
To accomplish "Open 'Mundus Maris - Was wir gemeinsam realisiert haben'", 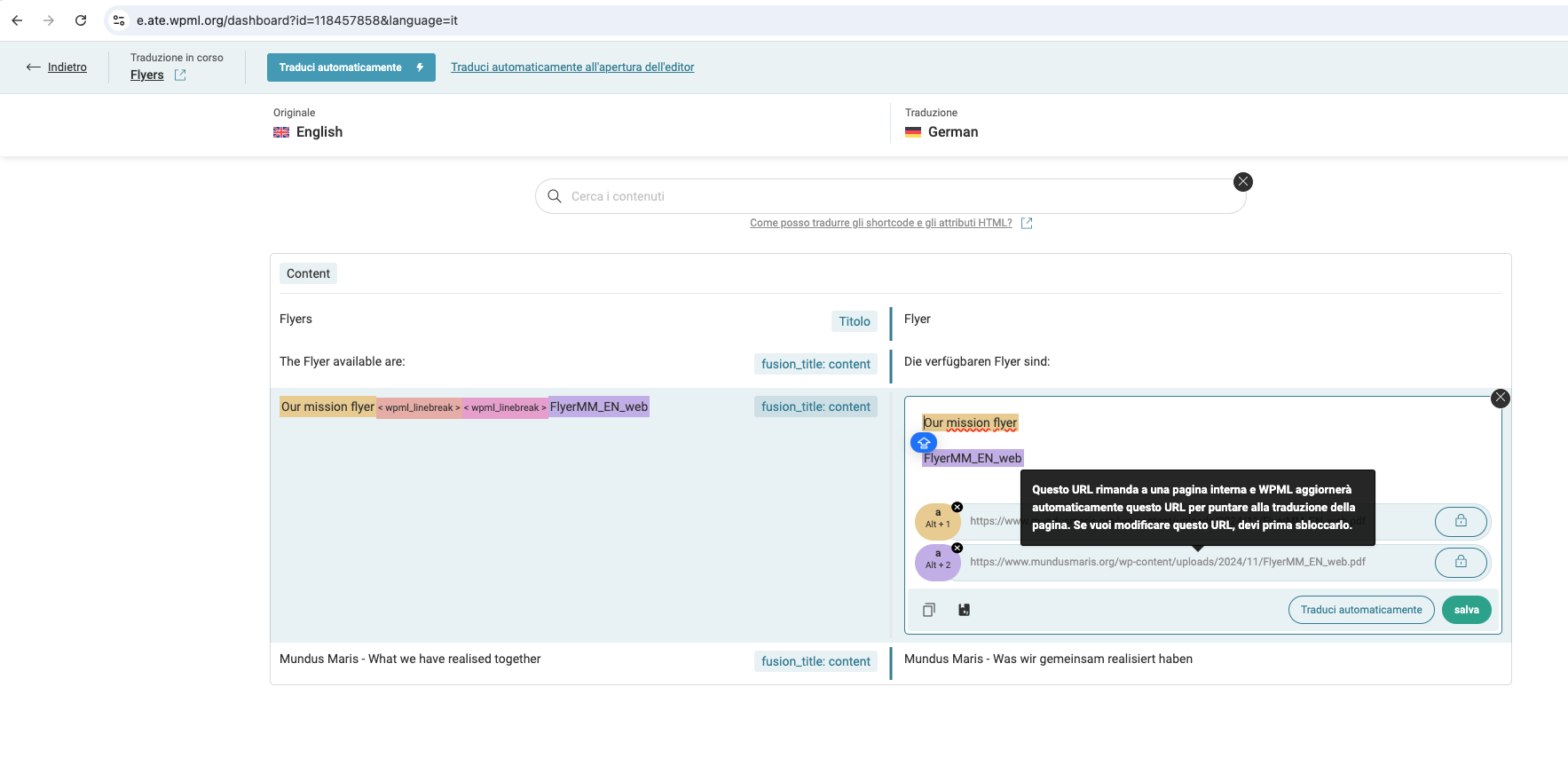I will tap(1048, 659).
